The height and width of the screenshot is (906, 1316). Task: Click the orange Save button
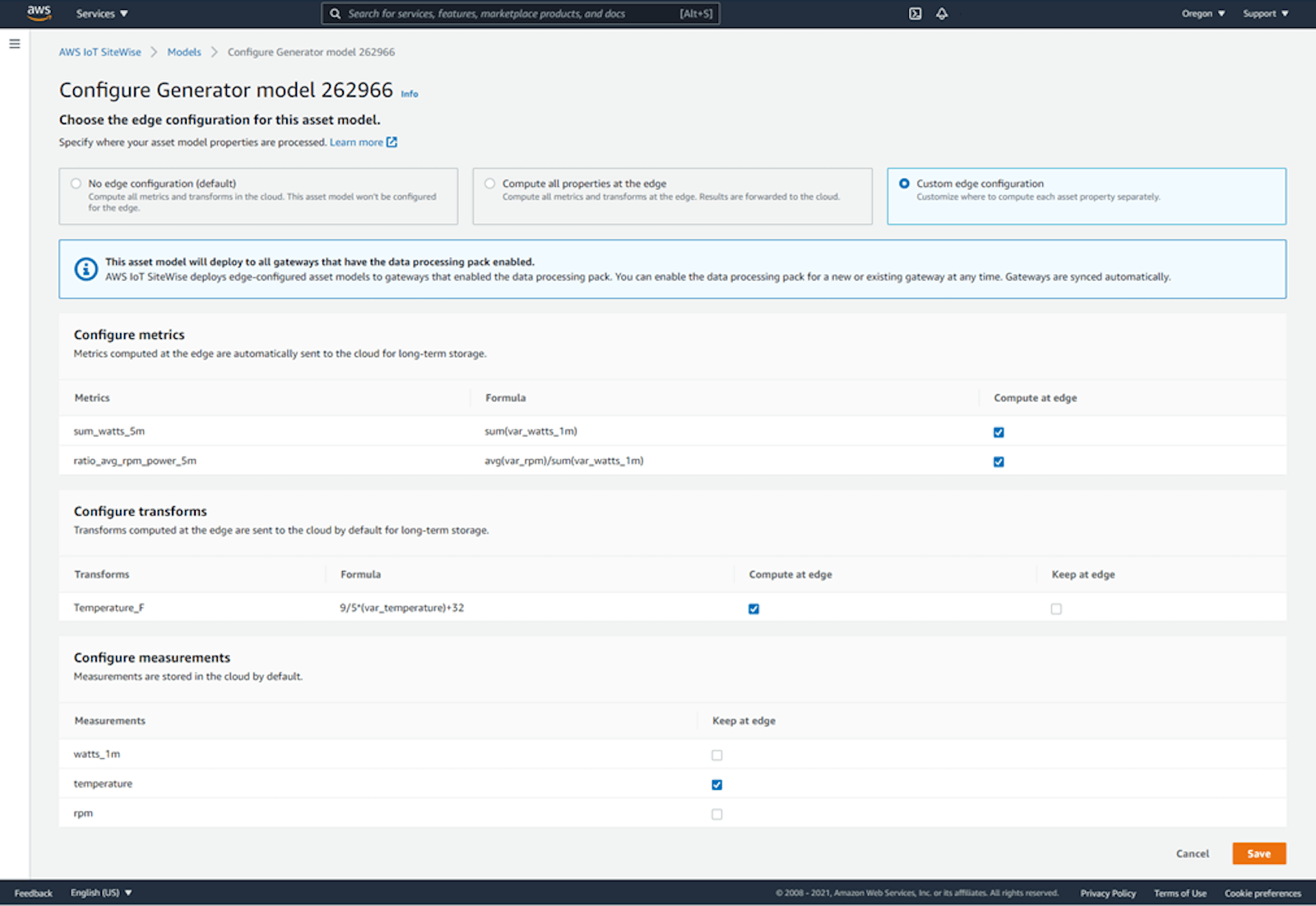point(1258,853)
